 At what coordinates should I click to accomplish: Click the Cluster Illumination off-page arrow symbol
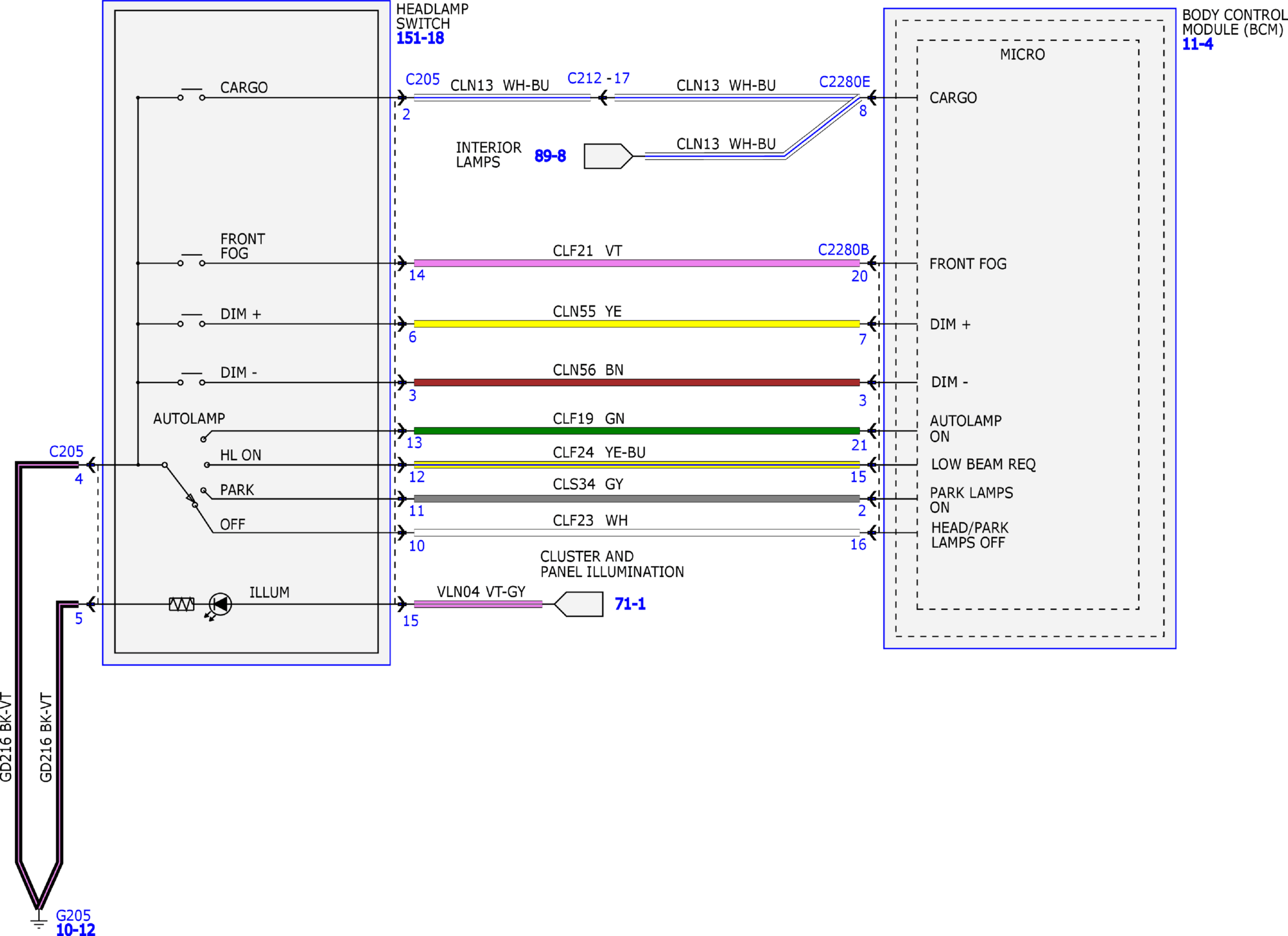pyautogui.click(x=579, y=604)
